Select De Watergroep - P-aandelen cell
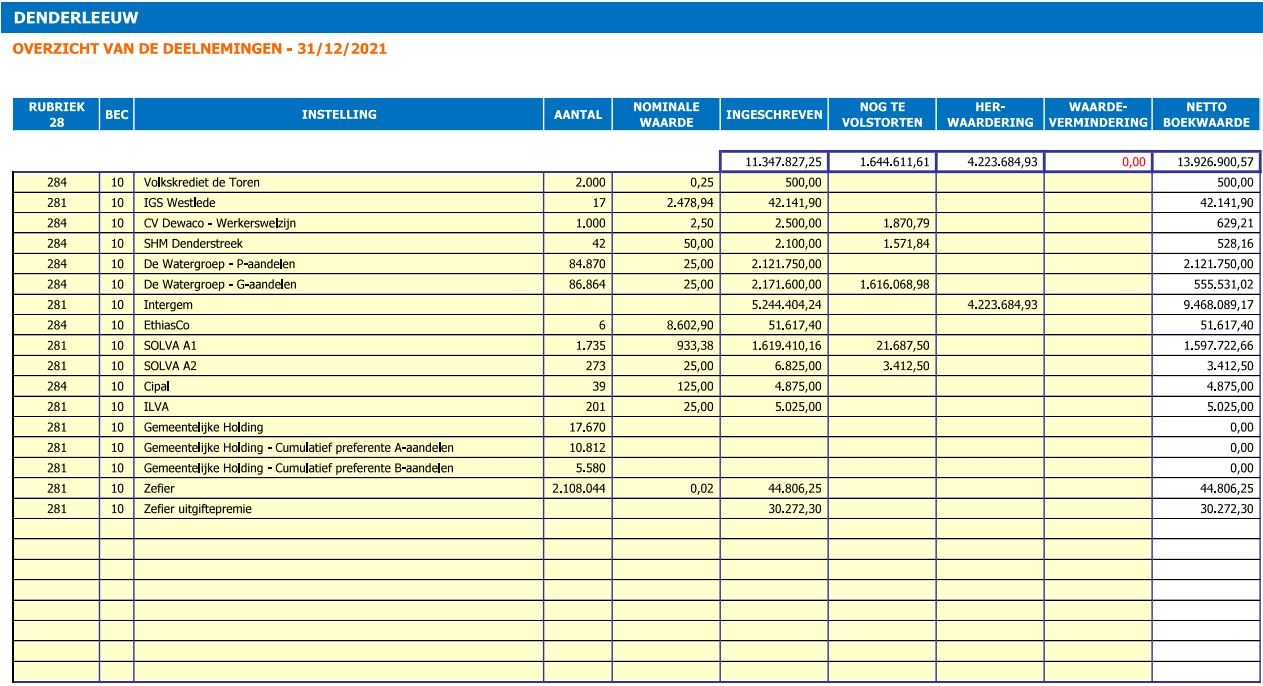 tap(339, 264)
